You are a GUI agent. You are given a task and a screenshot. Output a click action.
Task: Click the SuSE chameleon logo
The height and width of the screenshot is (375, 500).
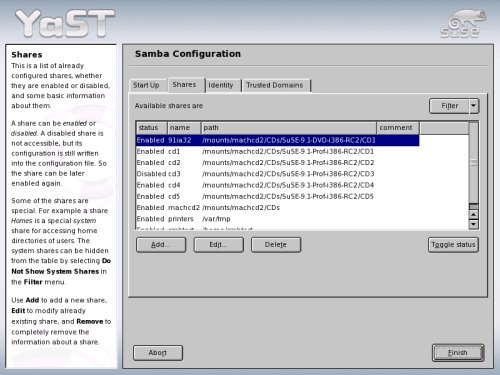tap(463, 23)
